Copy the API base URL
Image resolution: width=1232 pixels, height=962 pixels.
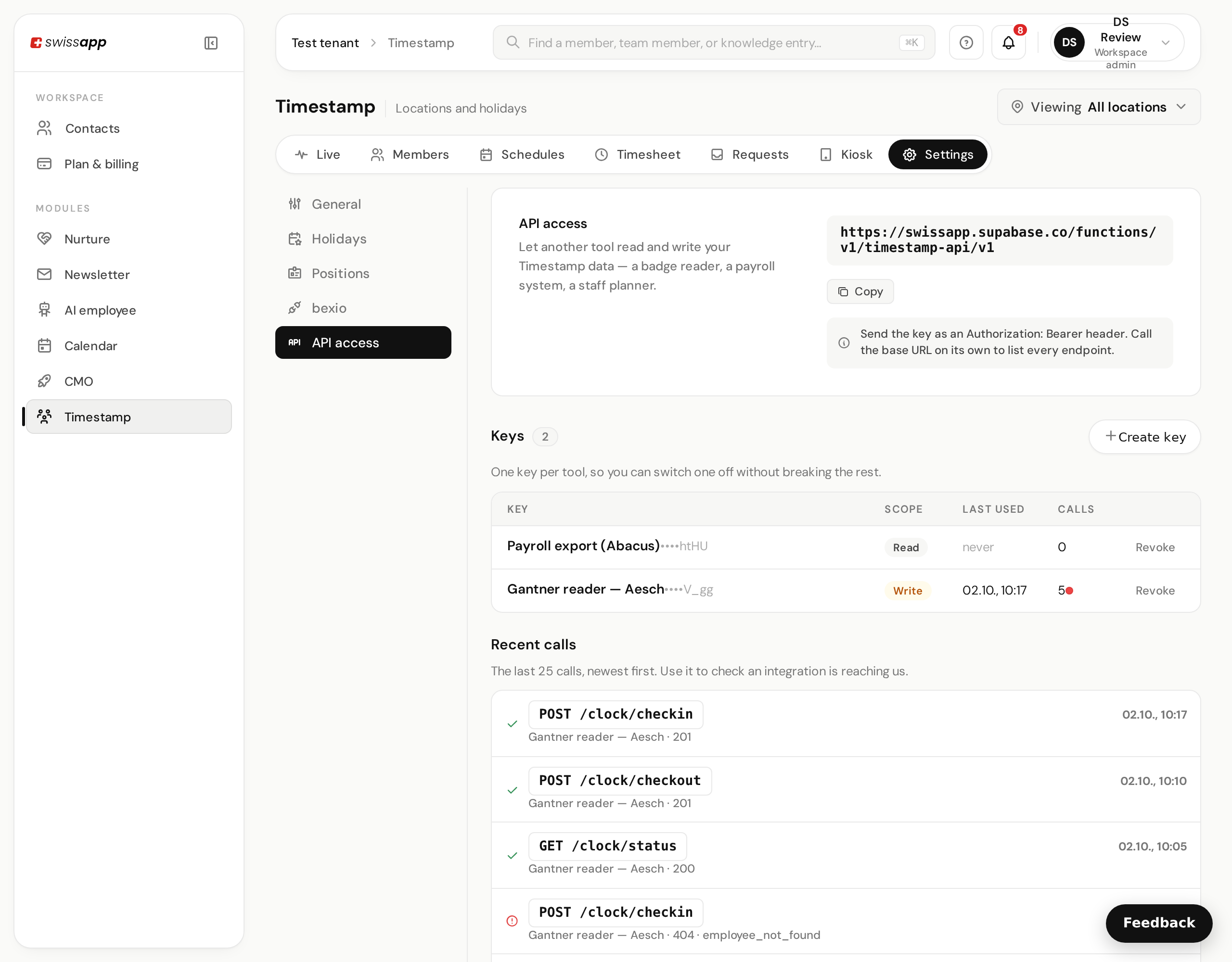pyautogui.click(x=860, y=291)
